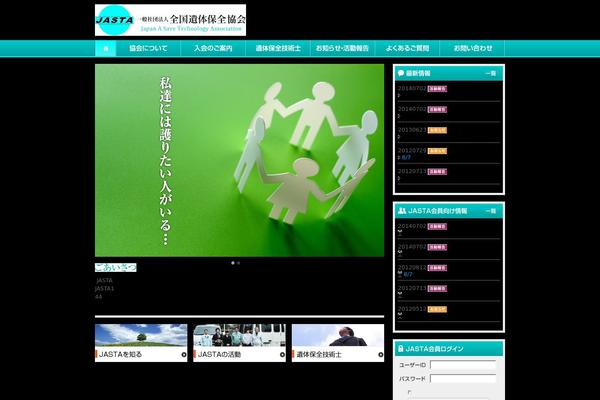Click the 8/7 link under 20120812

point(408,274)
